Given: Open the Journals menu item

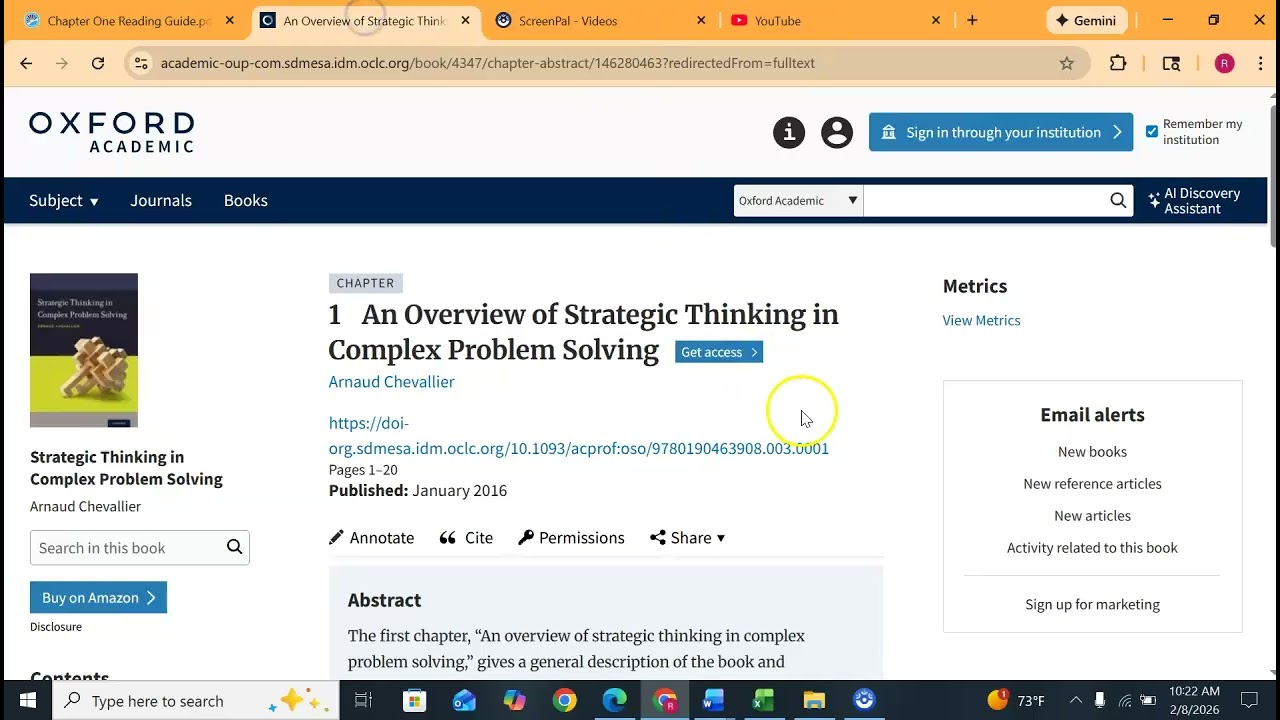Looking at the screenshot, I should (161, 200).
